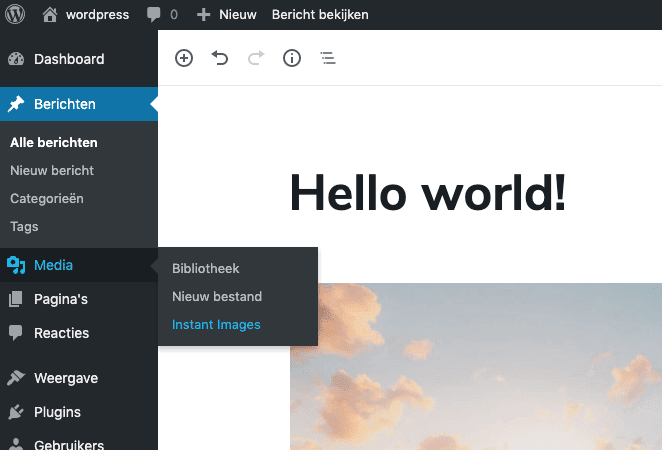Open Categorieën submenu
The image size is (662, 450).
coord(47,198)
